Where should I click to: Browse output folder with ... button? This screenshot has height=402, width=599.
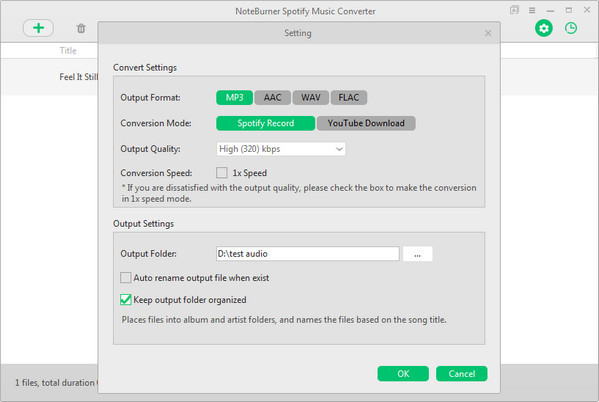pyautogui.click(x=418, y=254)
